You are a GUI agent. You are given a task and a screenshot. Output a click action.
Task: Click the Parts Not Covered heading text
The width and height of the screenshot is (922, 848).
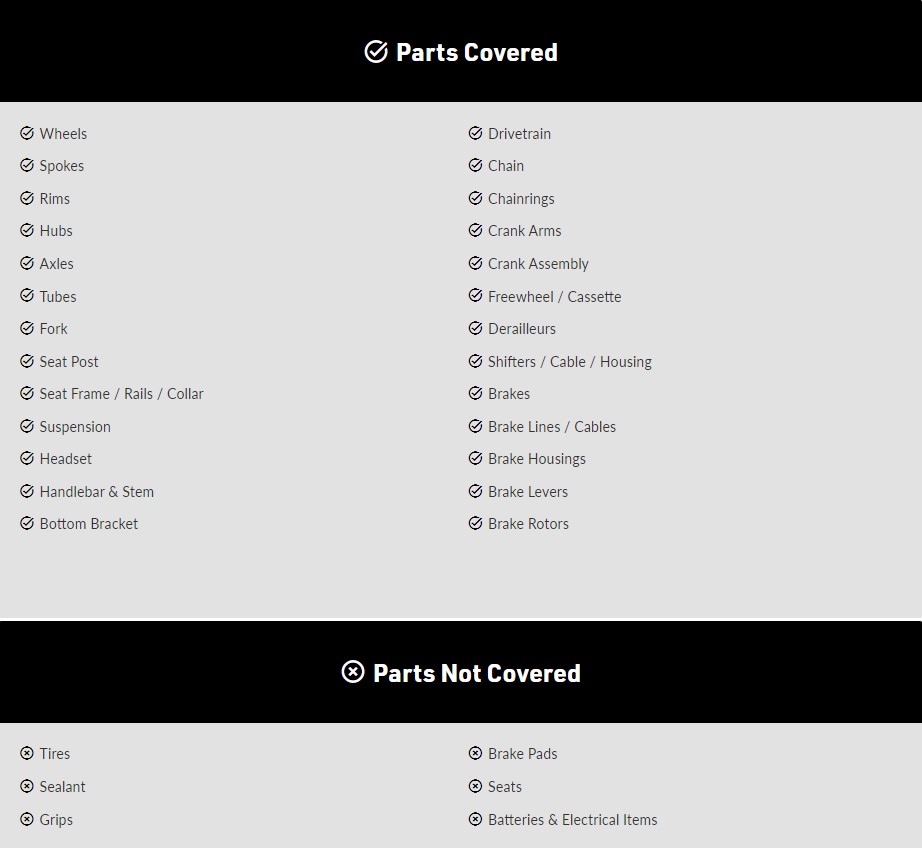point(476,673)
